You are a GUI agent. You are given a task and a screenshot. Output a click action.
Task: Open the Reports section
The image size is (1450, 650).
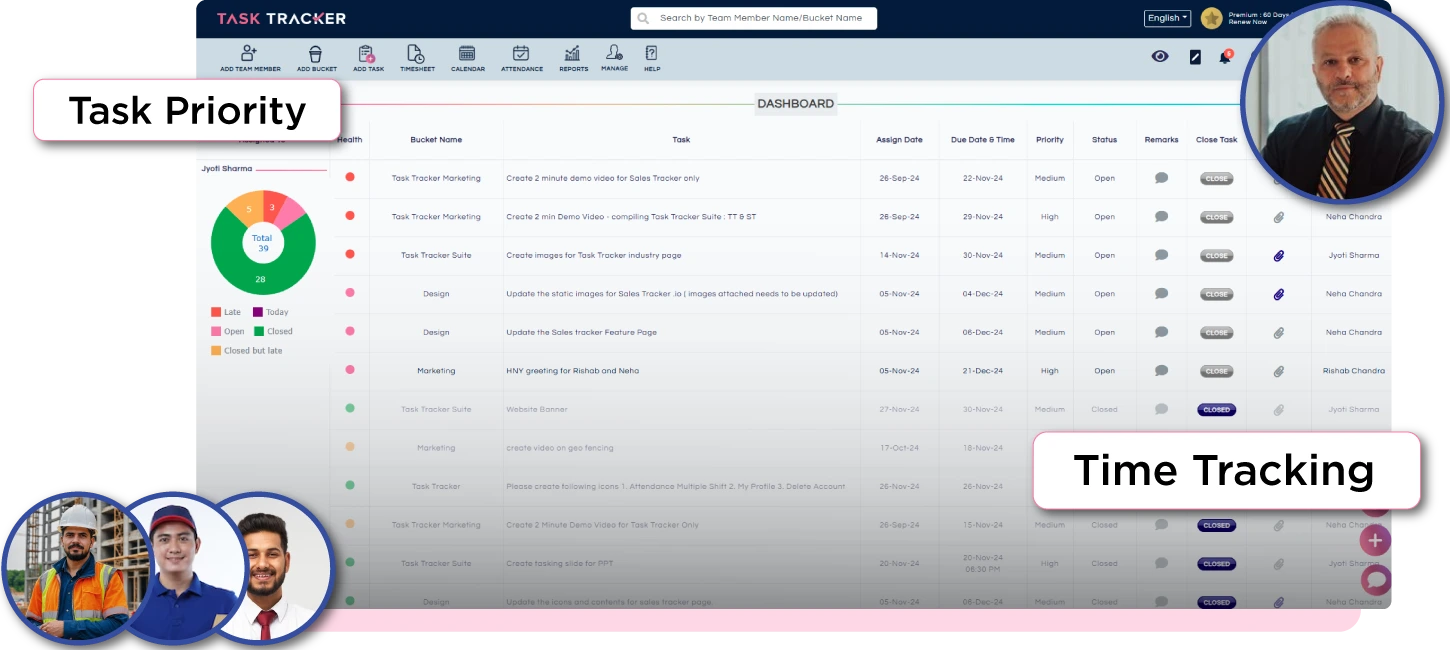coord(573,58)
